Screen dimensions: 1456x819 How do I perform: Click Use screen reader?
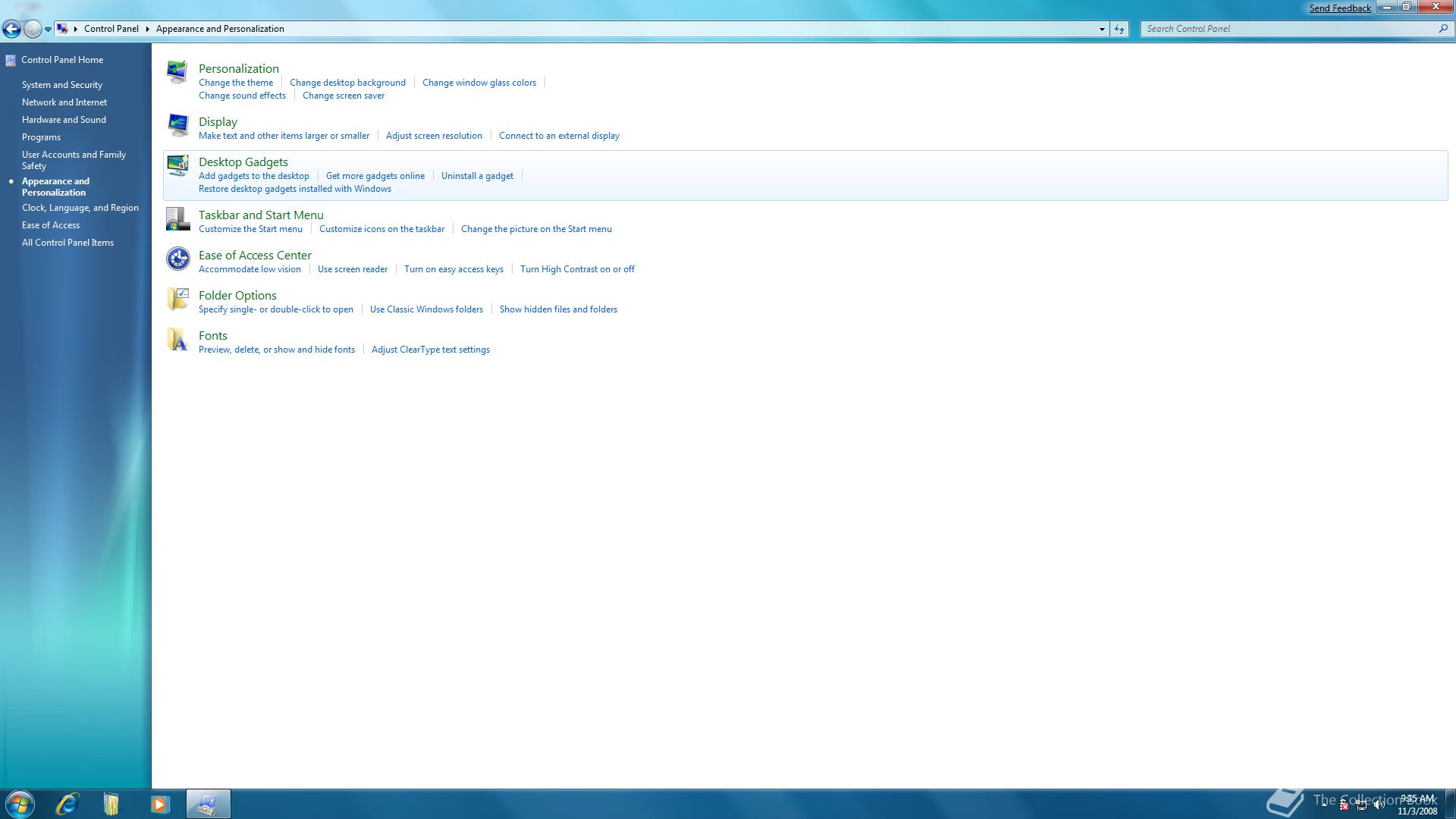(x=353, y=269)
